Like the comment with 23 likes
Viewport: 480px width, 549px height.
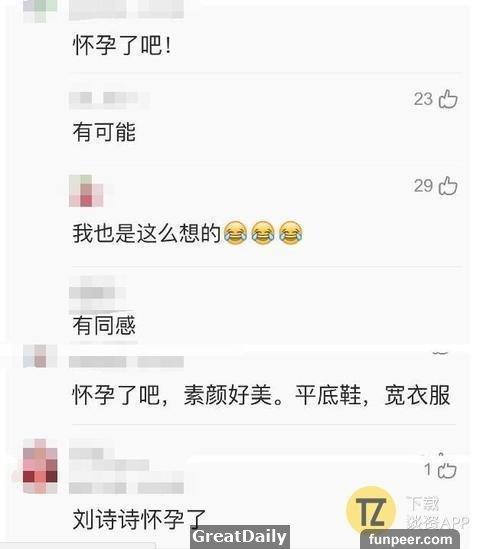coord(448,99)
